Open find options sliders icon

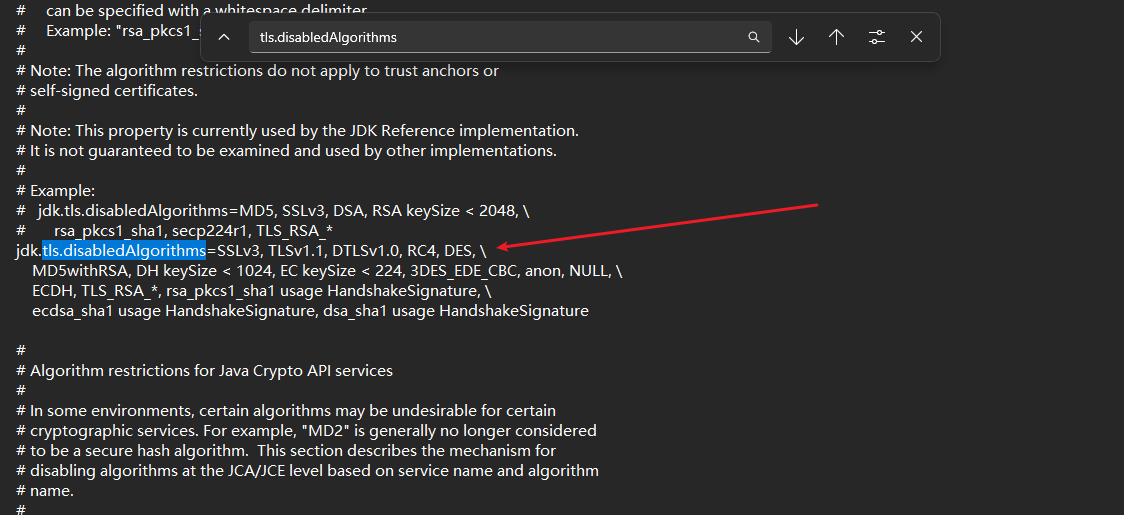[x=877, y=37]
